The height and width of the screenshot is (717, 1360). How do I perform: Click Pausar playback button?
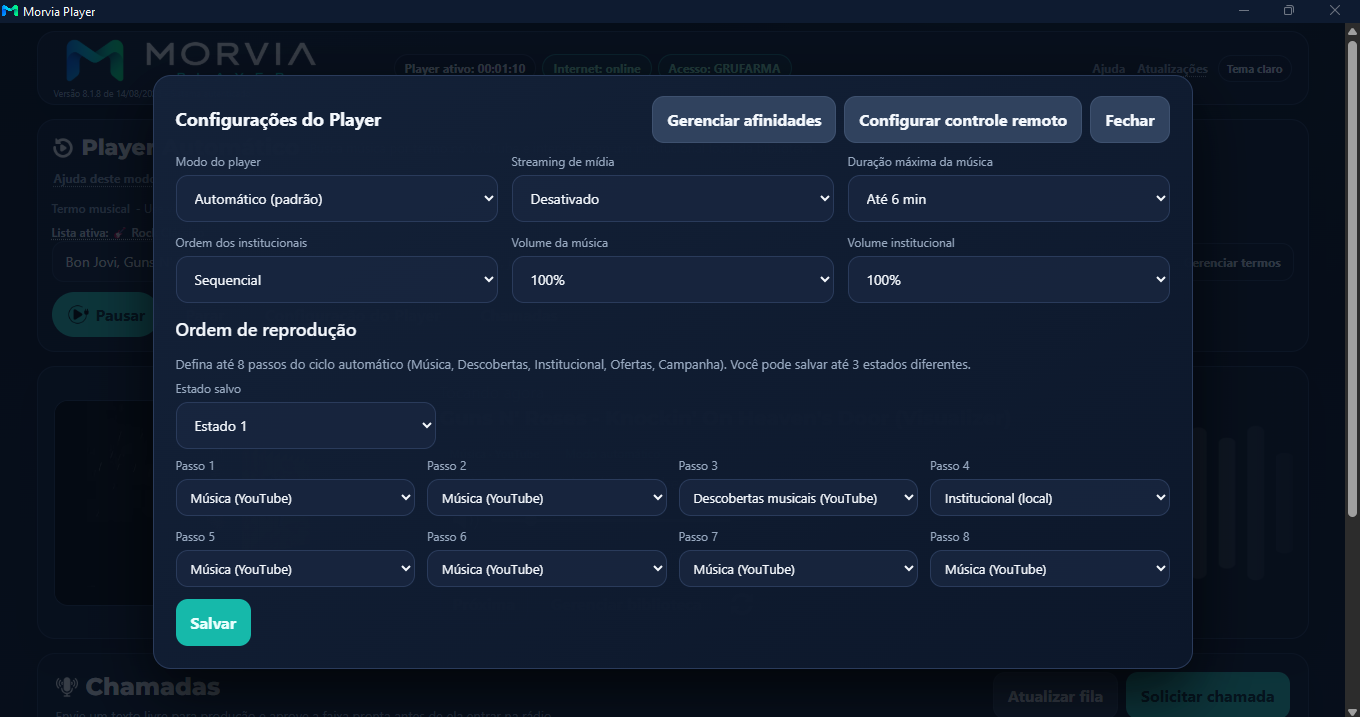105,315
